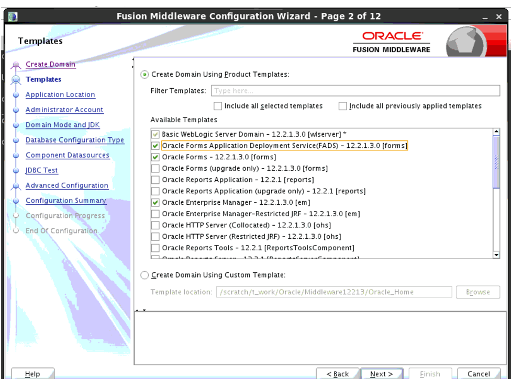Navigate to Database Configuration Type step

point(75,140)
